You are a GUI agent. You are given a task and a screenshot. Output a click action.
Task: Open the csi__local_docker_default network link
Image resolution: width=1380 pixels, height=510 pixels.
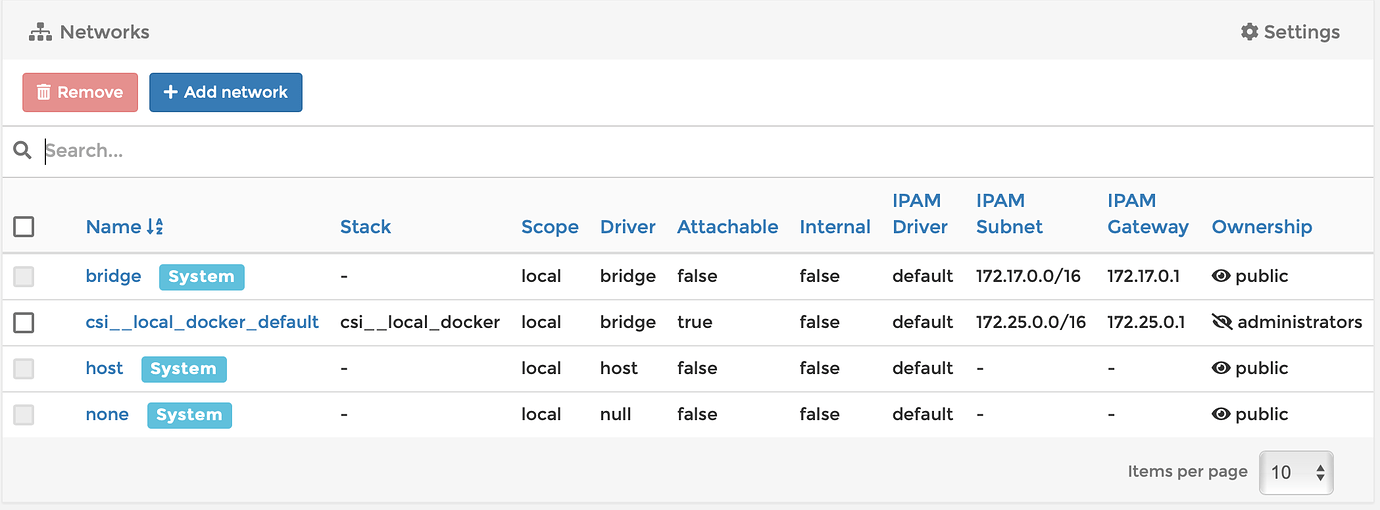point(202,322)
